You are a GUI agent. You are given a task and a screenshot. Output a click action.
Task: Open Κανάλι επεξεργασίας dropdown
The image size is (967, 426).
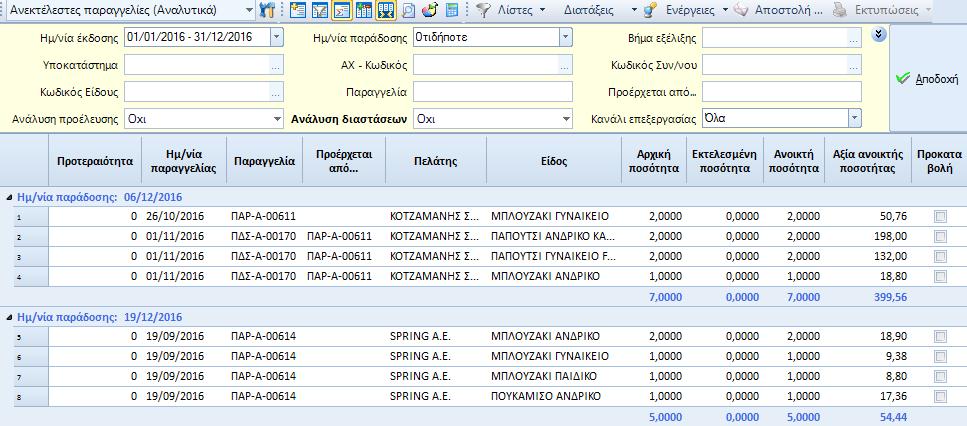tap(854, 118)
